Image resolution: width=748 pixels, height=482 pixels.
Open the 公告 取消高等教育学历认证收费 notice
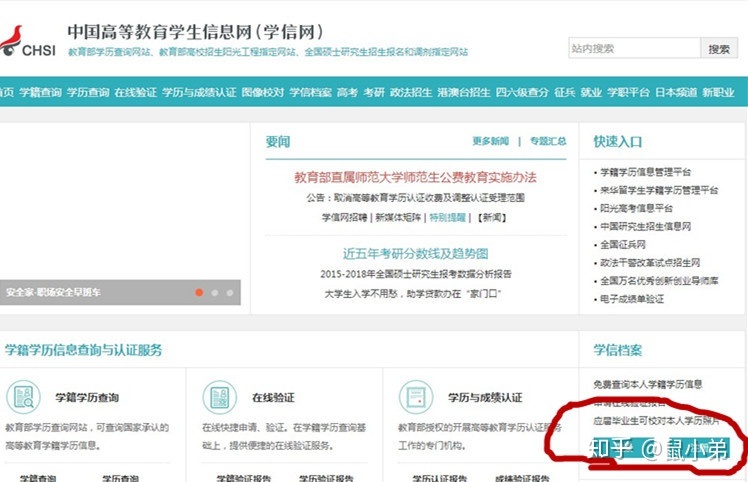click(x=416, y=197)
